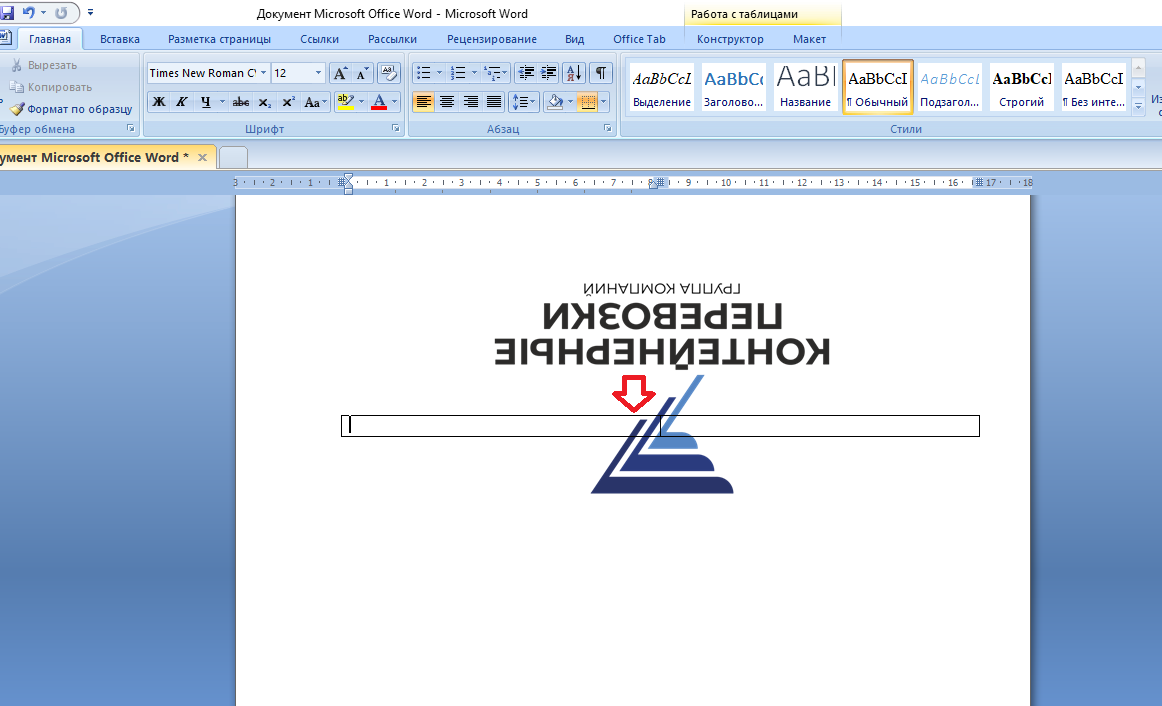The image size is (1162, 706).
Task: Open the Вставка ribbon tab
Action: pos(119,39)
